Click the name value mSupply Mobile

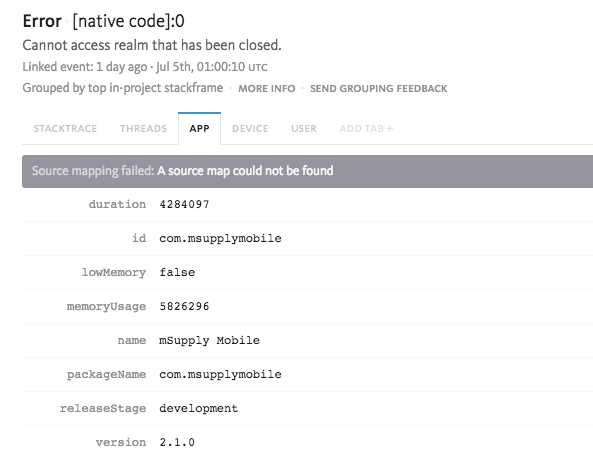point(209,340)
